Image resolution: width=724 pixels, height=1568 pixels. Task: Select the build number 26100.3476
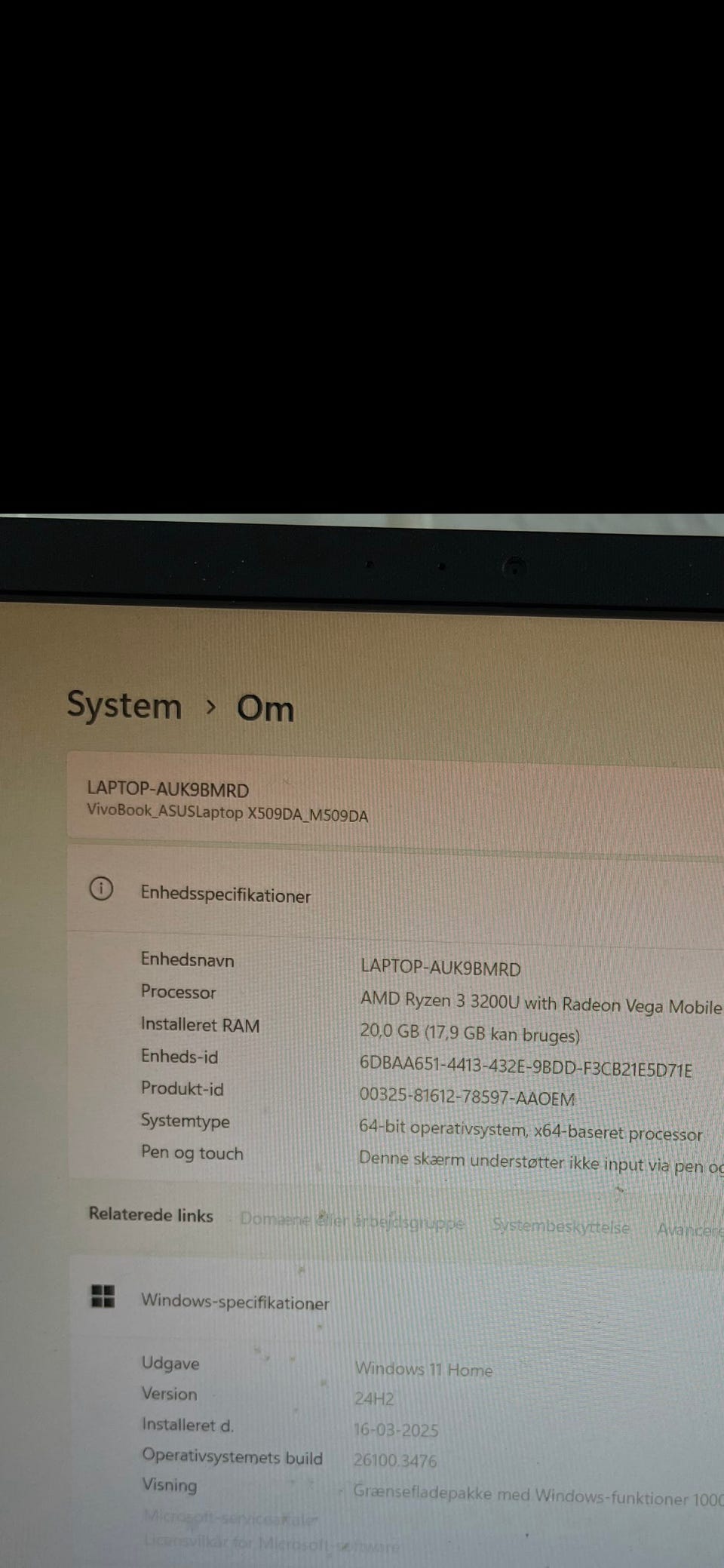[395, 1461]
